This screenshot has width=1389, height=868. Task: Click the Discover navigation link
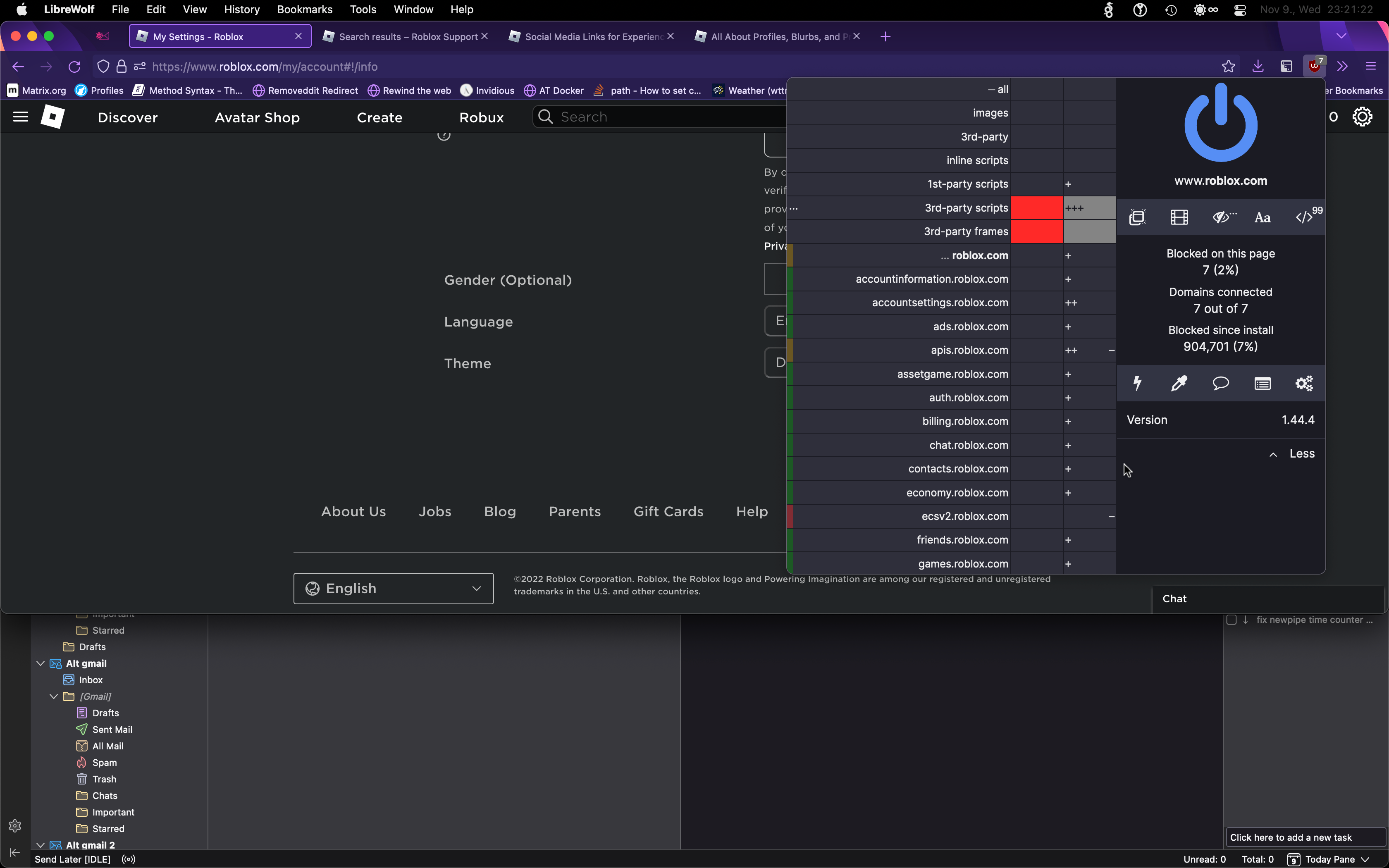[x=127, y=117]
